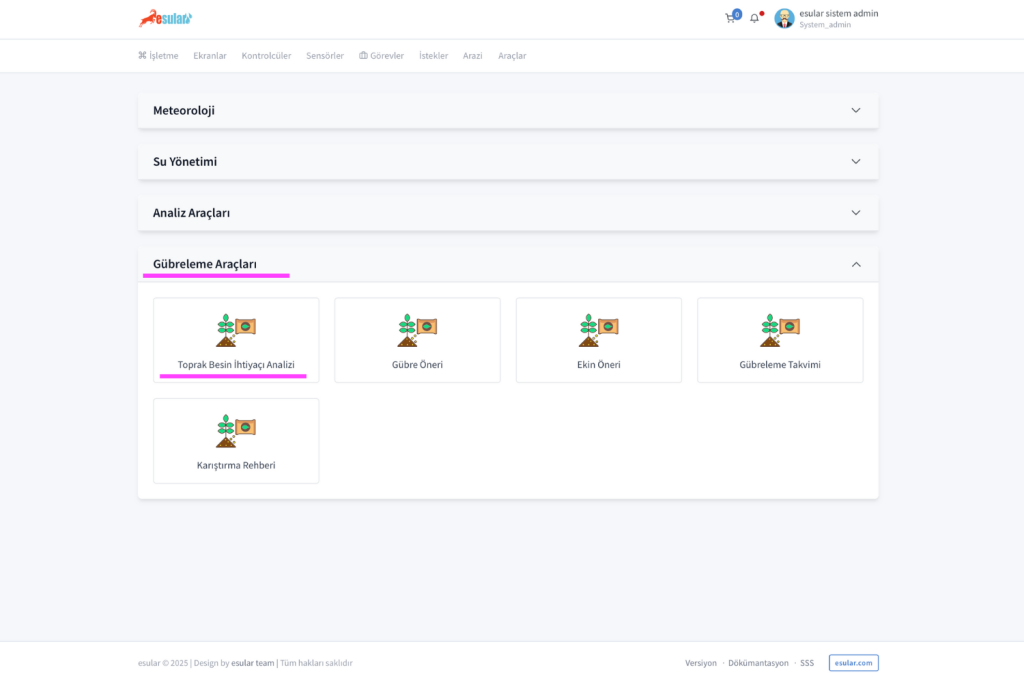Expand the Analiz Araçları section

point(855,213)
